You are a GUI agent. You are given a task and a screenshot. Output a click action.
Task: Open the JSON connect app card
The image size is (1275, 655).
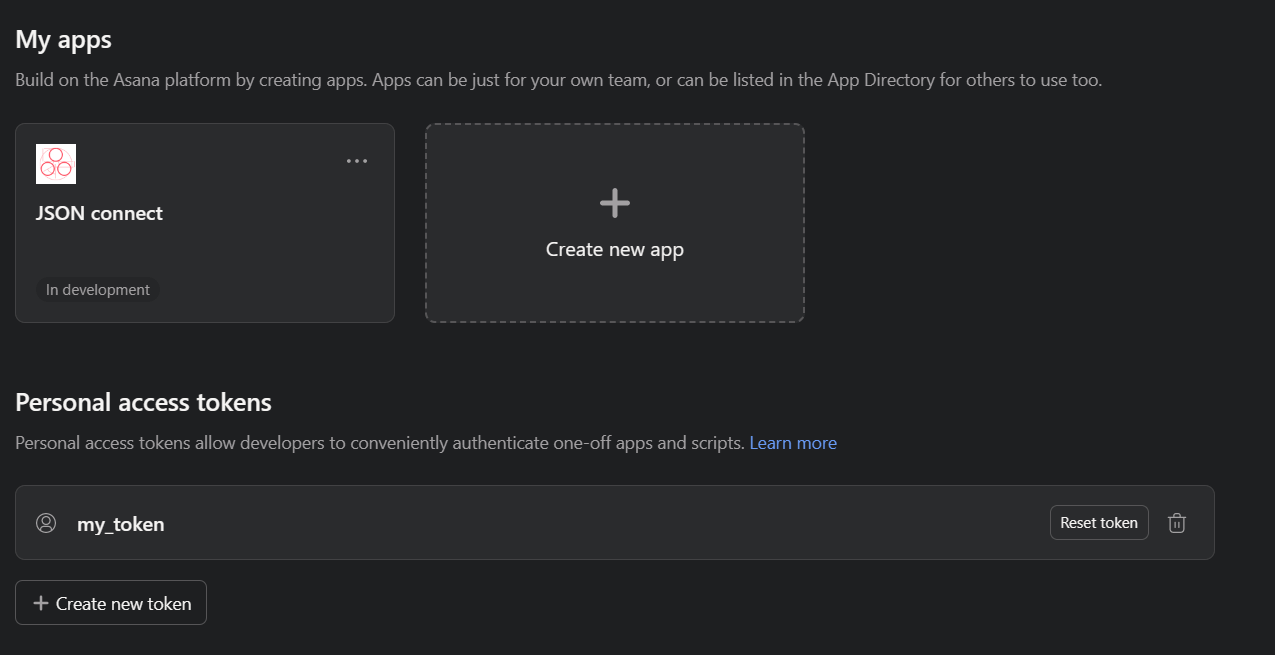[205, 222]
